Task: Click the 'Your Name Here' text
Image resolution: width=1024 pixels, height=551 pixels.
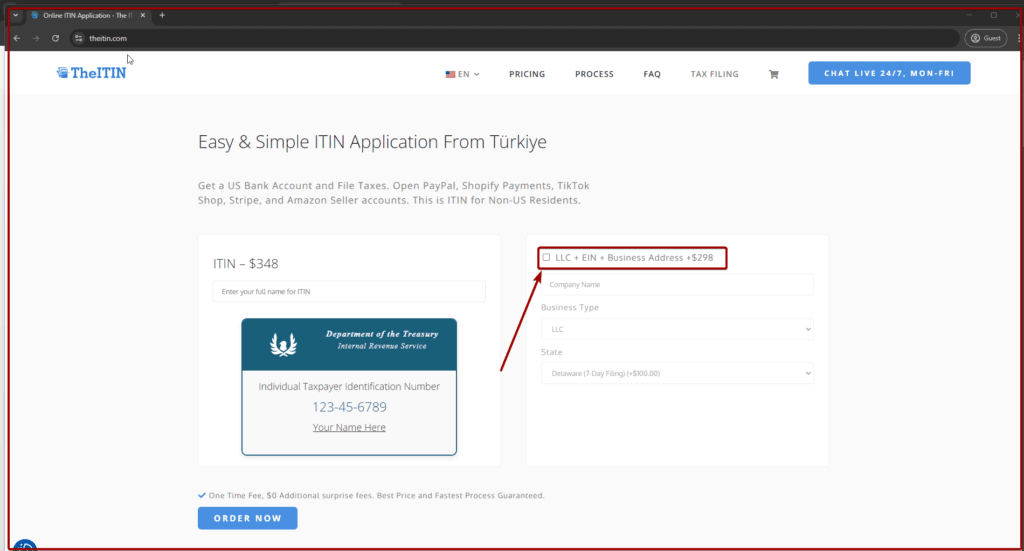Action: (349, 428)
